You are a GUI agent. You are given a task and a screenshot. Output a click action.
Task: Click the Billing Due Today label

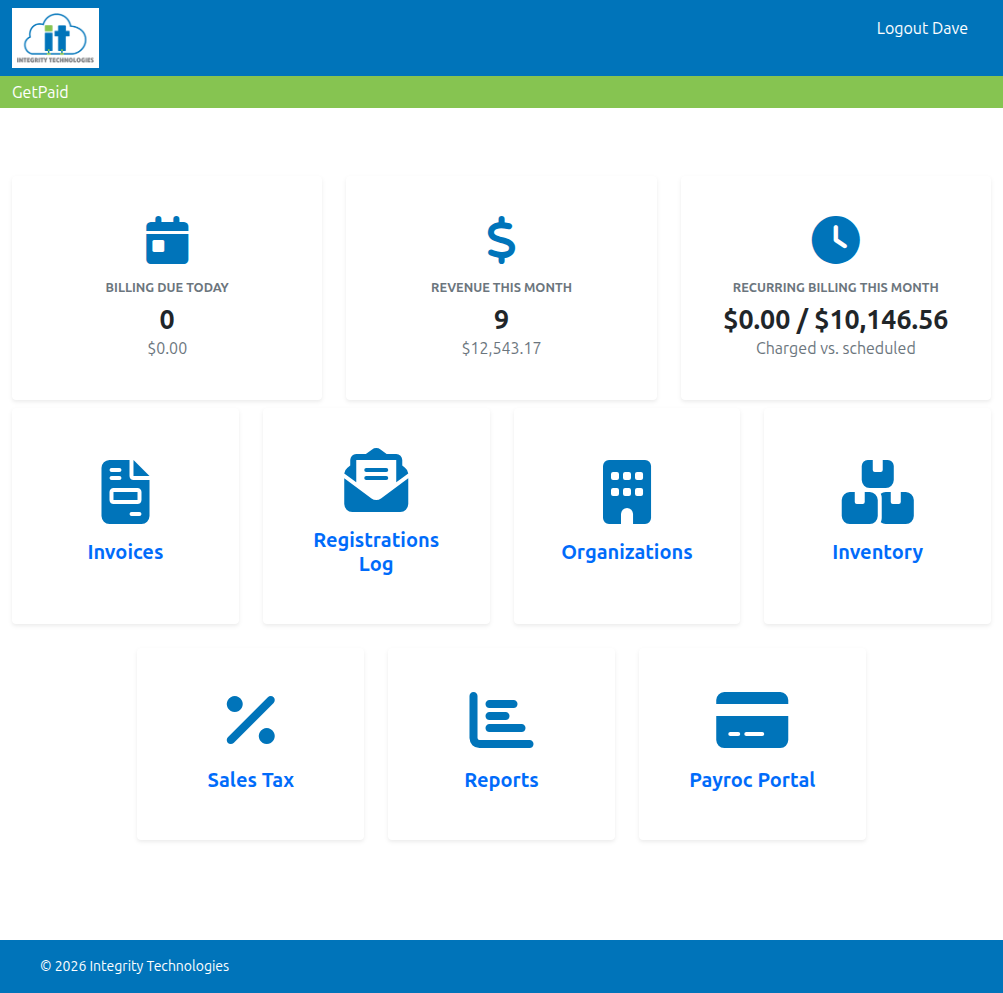coord(167,288)
